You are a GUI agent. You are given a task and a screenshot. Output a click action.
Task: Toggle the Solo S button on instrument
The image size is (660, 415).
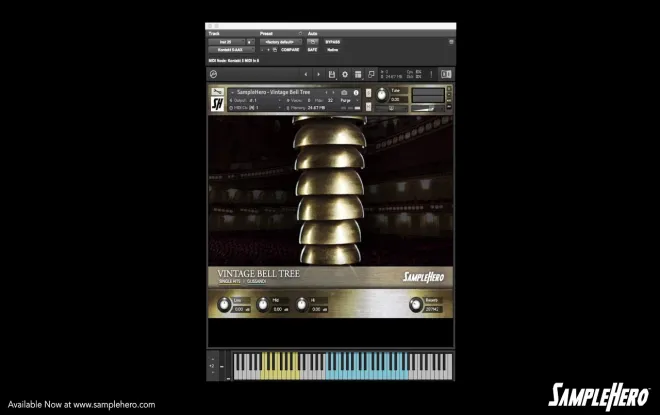point(368,93)
